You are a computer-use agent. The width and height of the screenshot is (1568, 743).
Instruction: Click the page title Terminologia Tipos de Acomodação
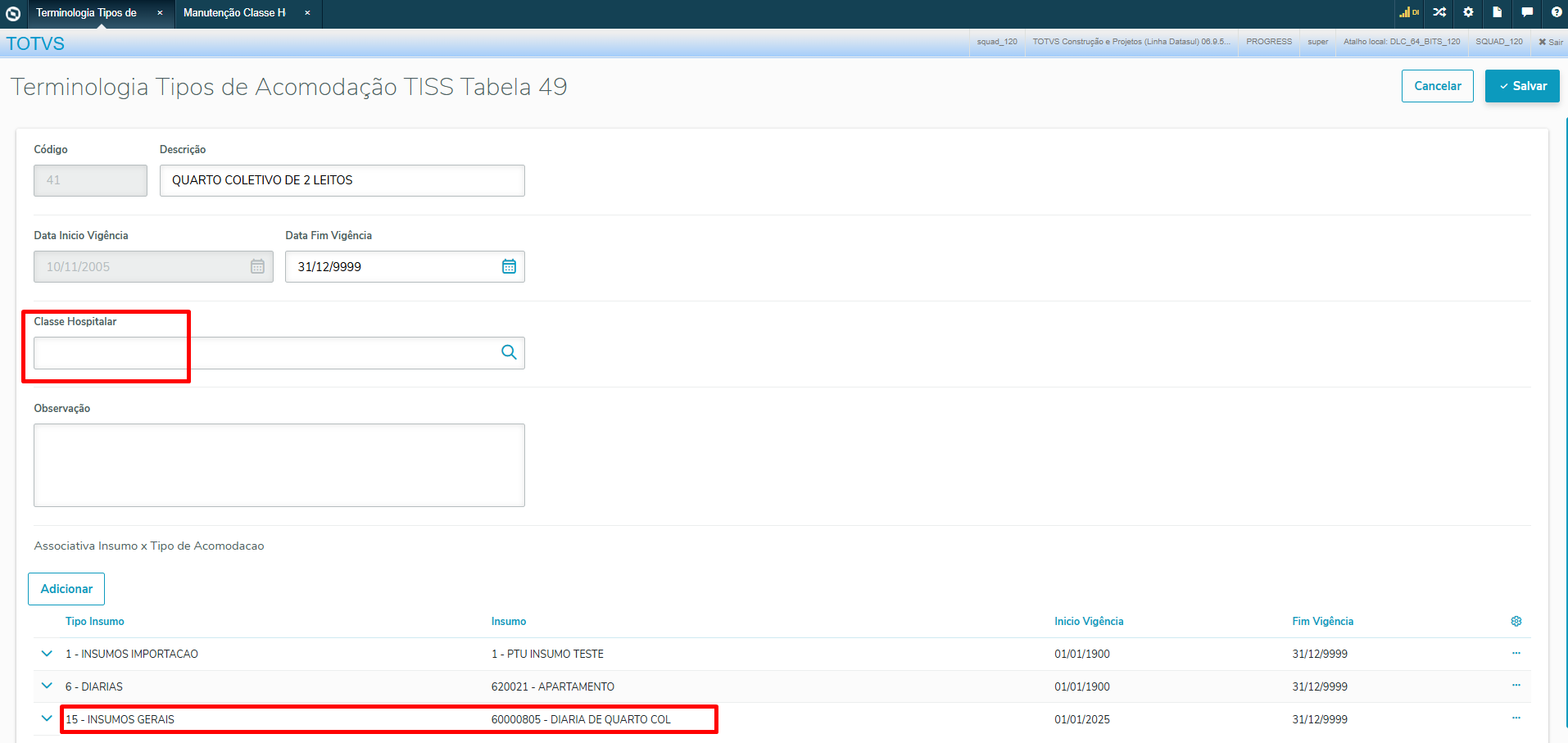(289, 87)
